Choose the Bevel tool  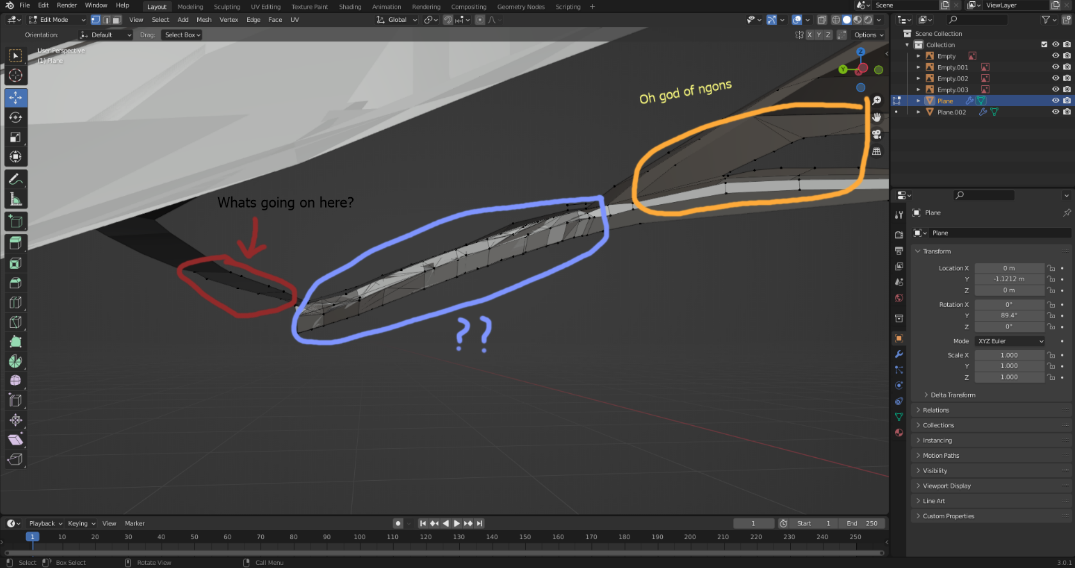[x=15, y=283]
